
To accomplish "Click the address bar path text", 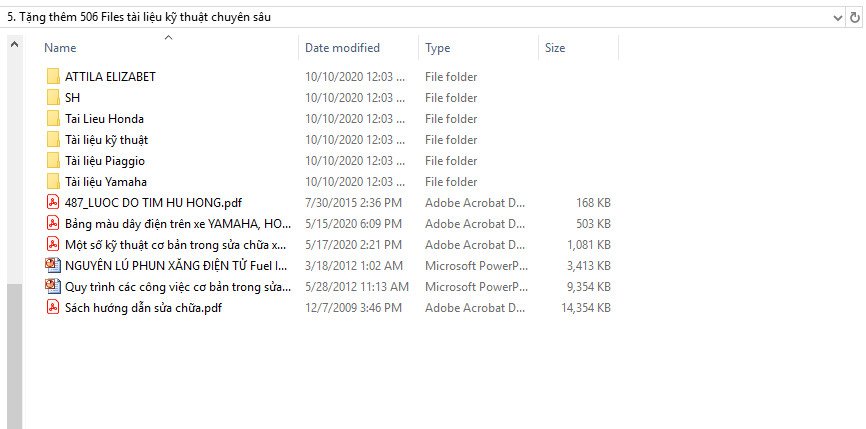I will coord(138,17).
